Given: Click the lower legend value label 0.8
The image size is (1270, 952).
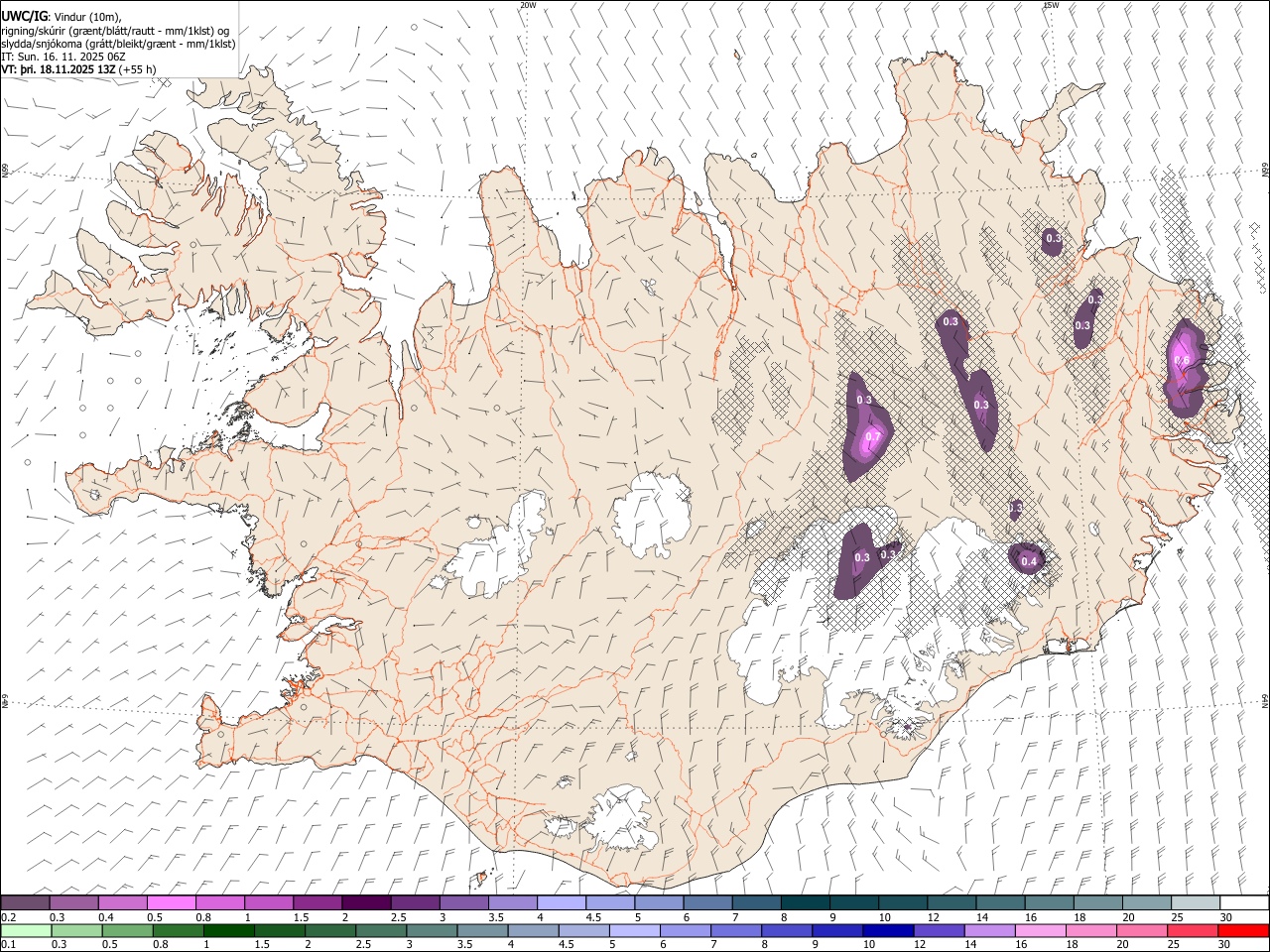Looking at the screenshot, I should tap(161, 945).
